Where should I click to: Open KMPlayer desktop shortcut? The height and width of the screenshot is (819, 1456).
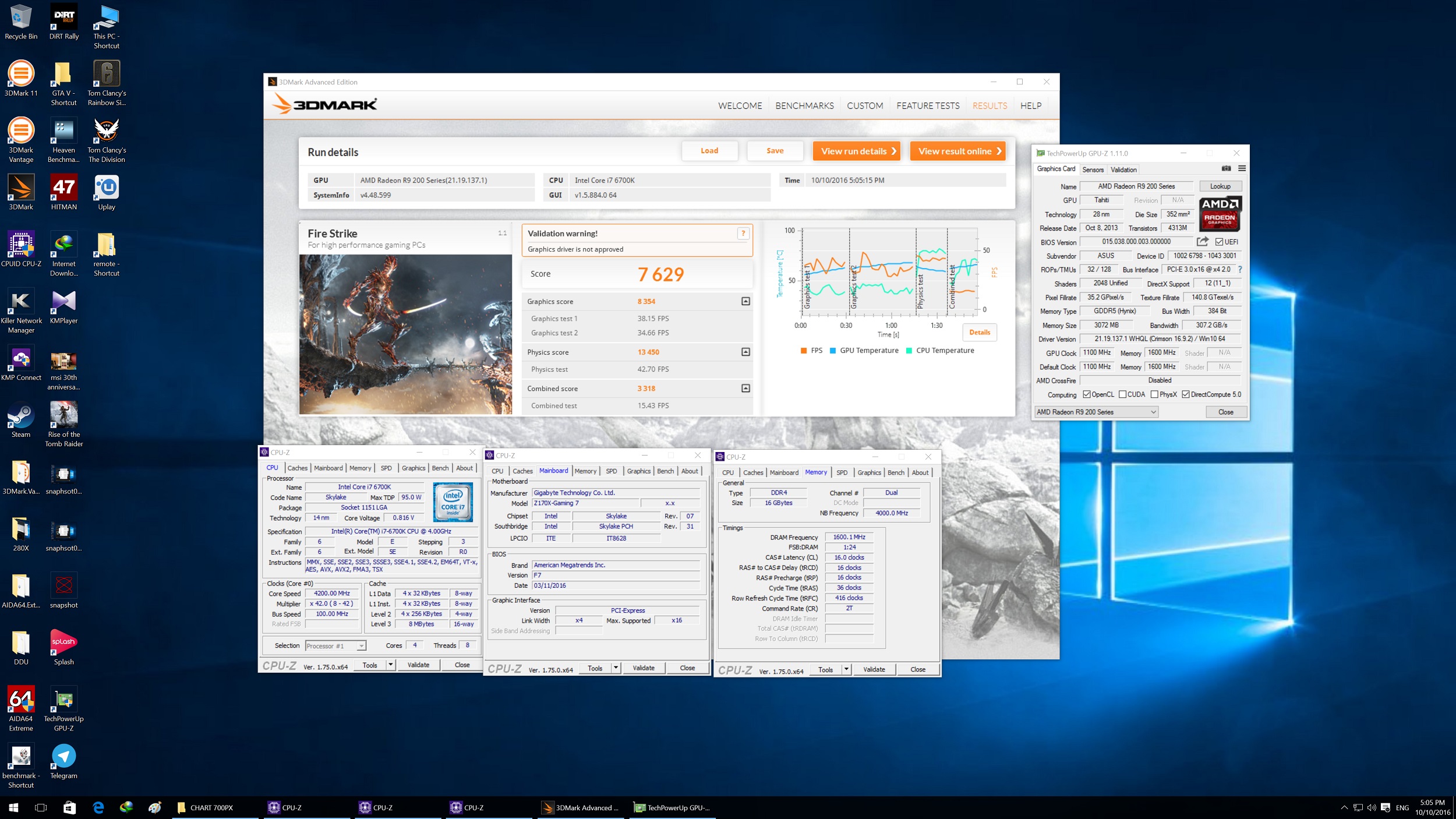pos(64,306)
